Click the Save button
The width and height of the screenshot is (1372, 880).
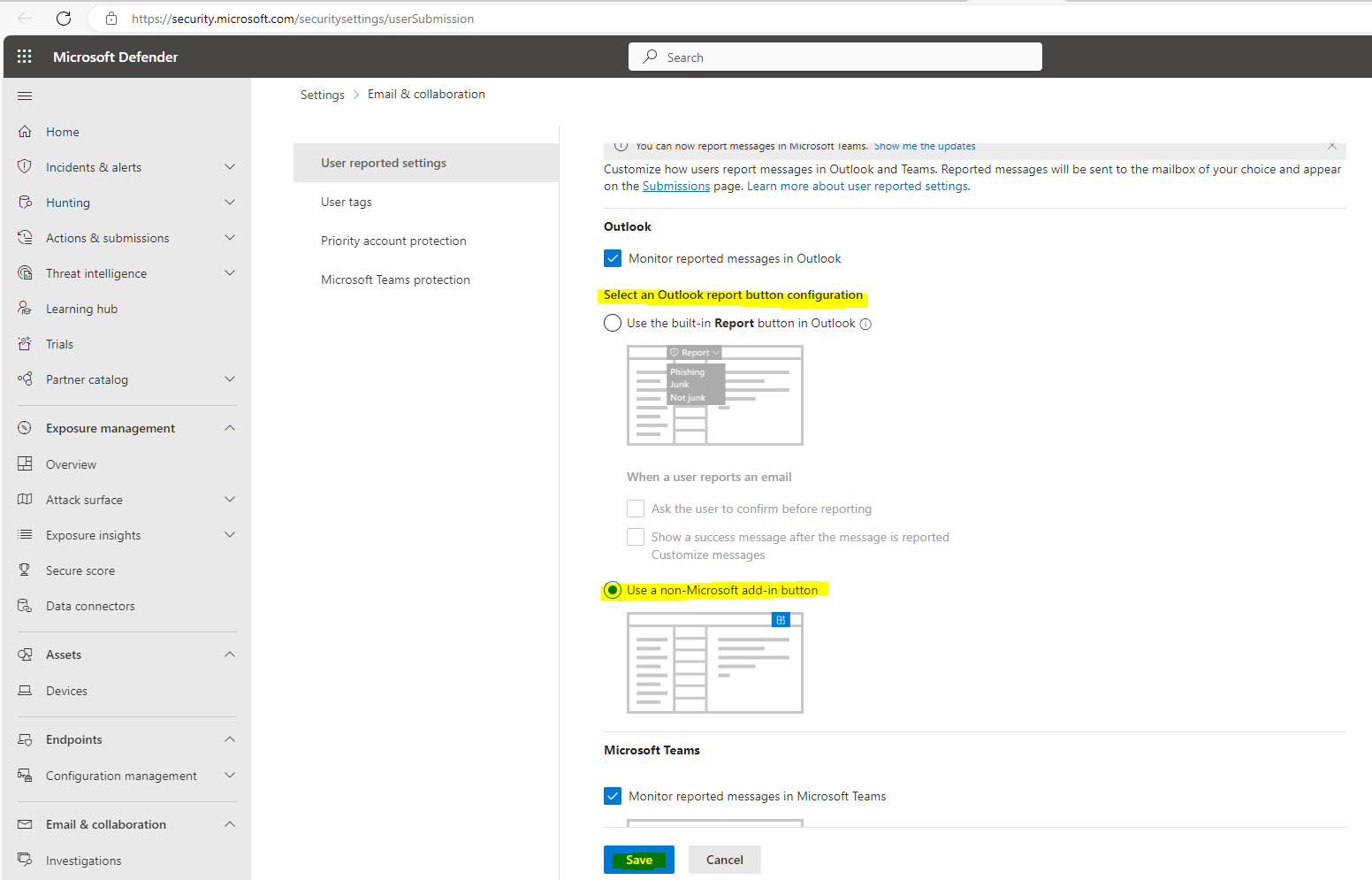pos(638,859)
